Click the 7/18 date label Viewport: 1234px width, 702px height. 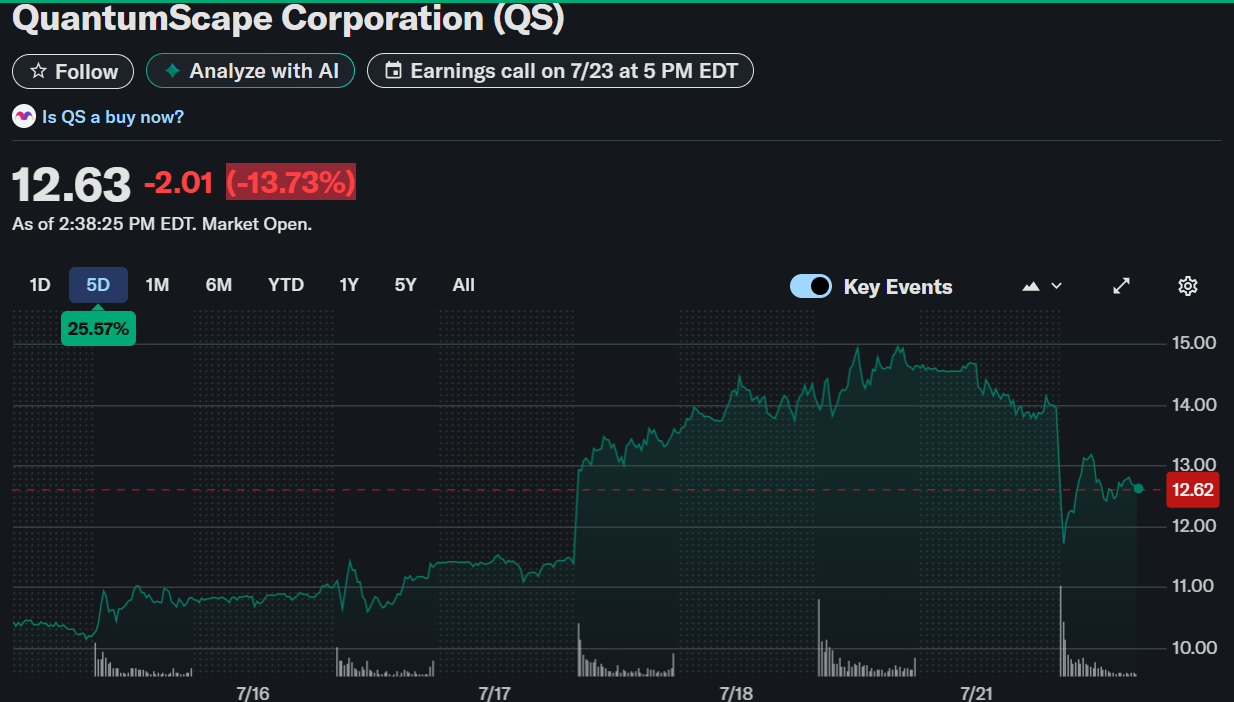tap(736, 693)
